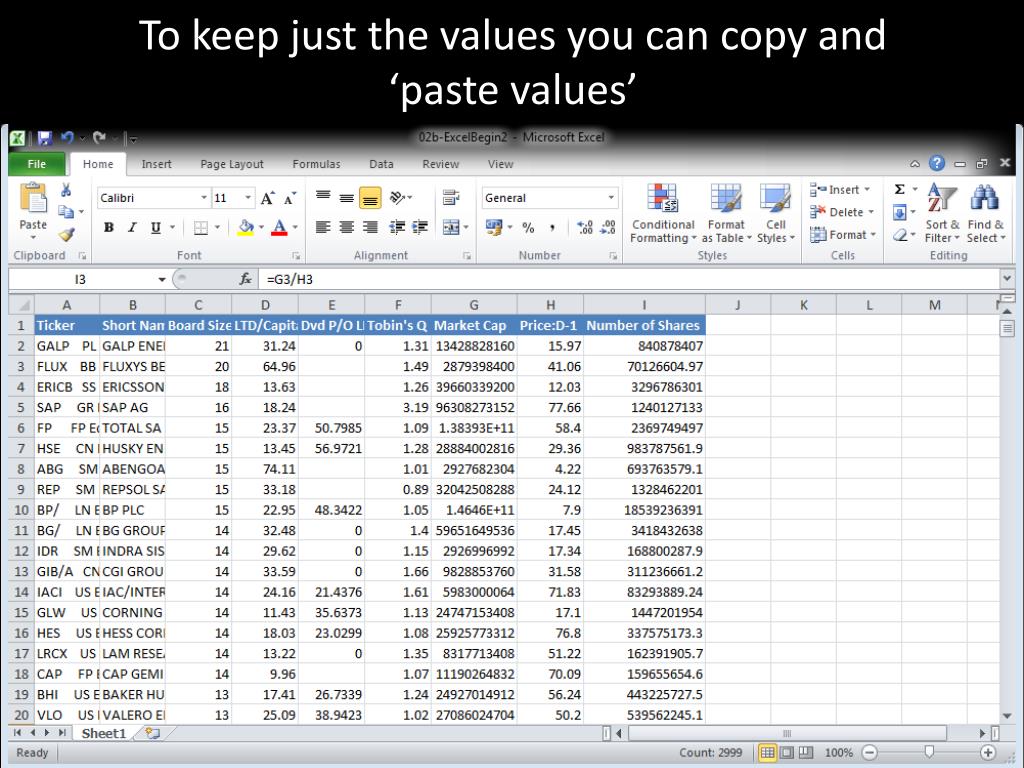Toggle Center horizontal alignment

pyautogui.click(x=346, y=227)
